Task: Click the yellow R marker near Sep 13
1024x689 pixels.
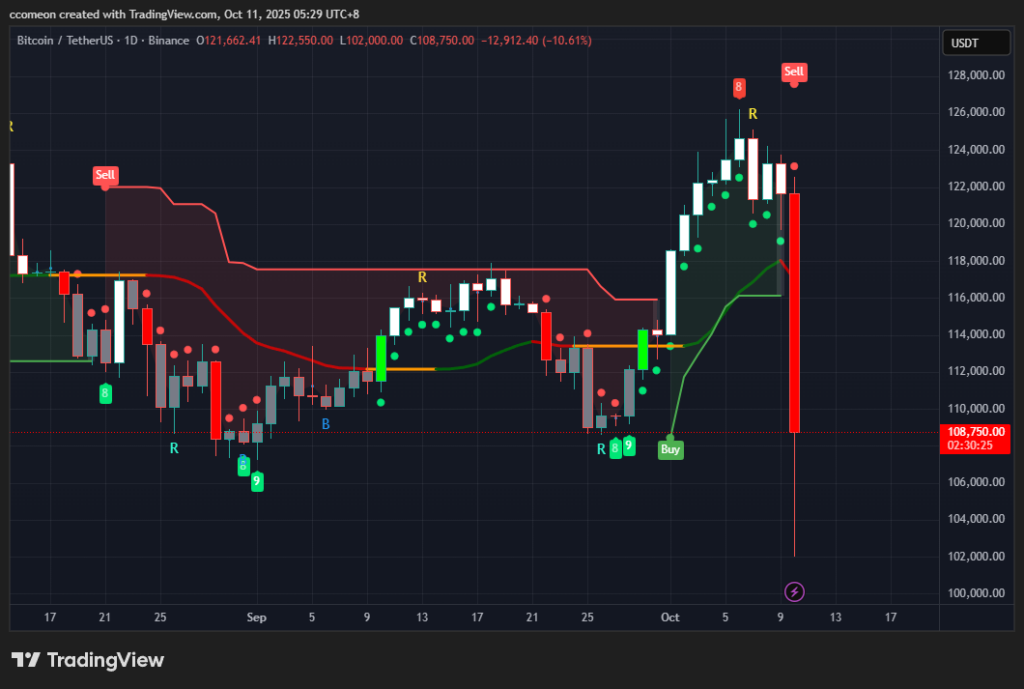Action: (x=422, y=276)
